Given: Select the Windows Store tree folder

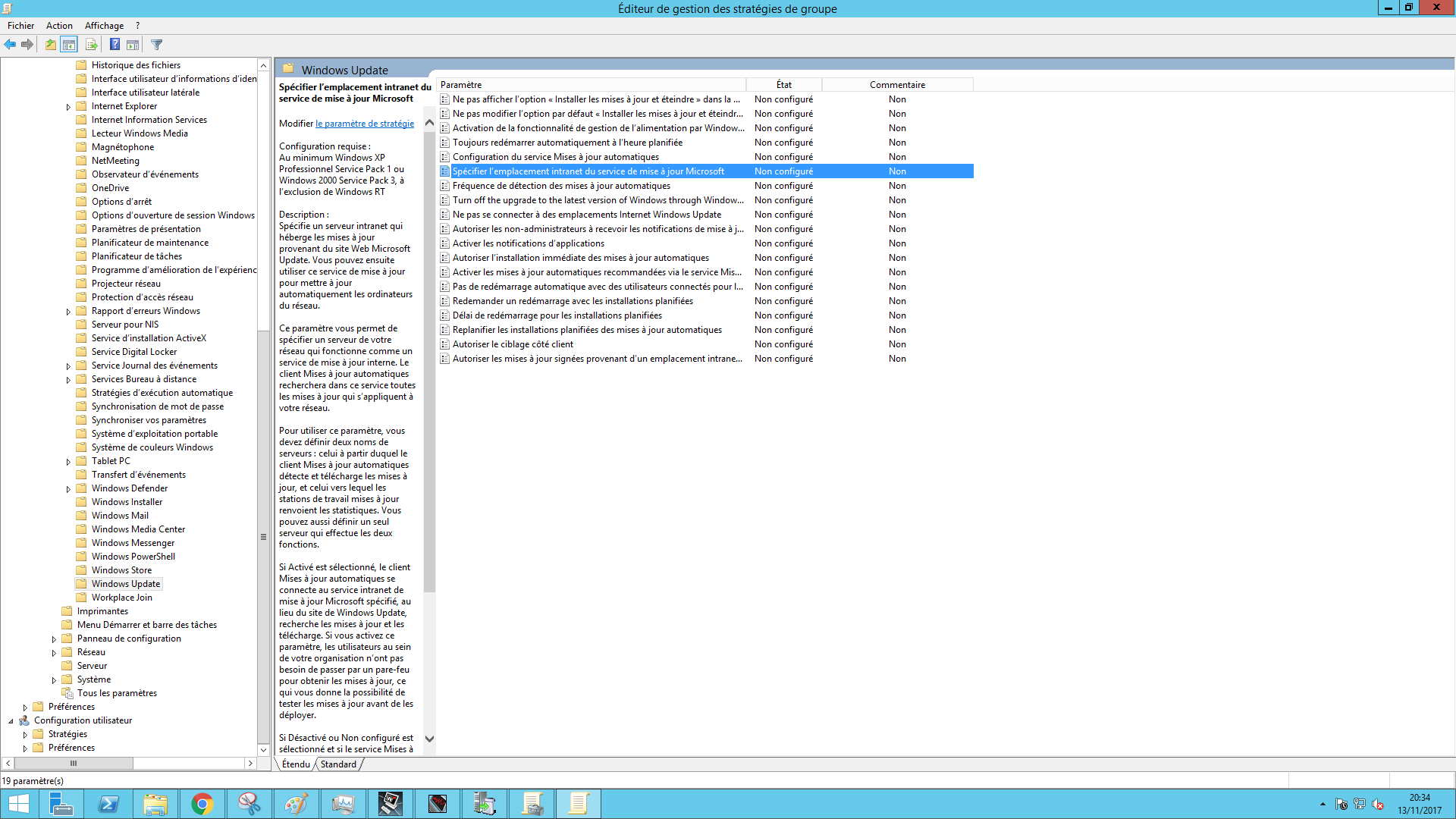Looking at the screenshot, I should click(121, 570).
